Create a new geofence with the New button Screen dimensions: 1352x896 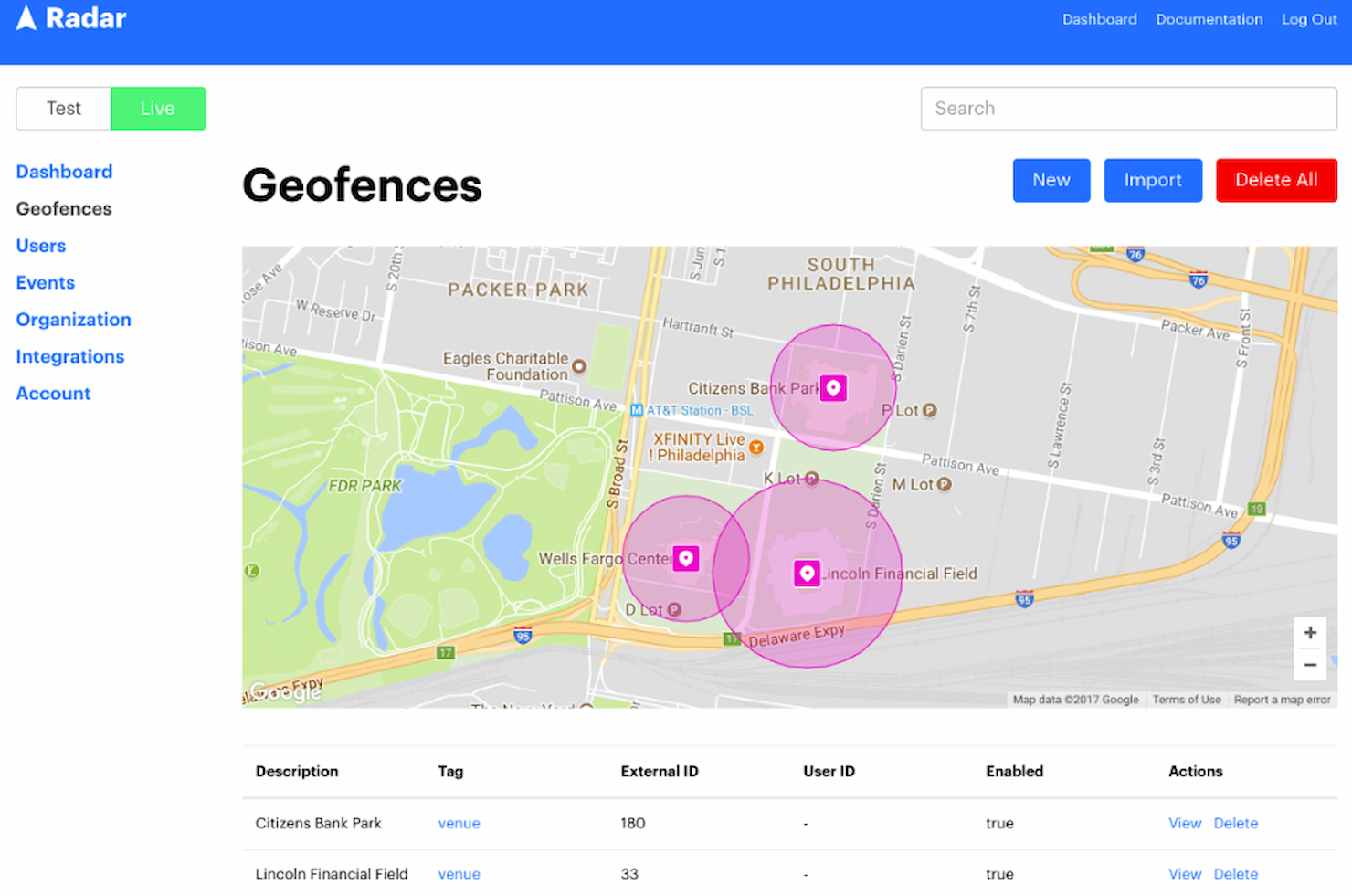click(x=1051, y=180)
